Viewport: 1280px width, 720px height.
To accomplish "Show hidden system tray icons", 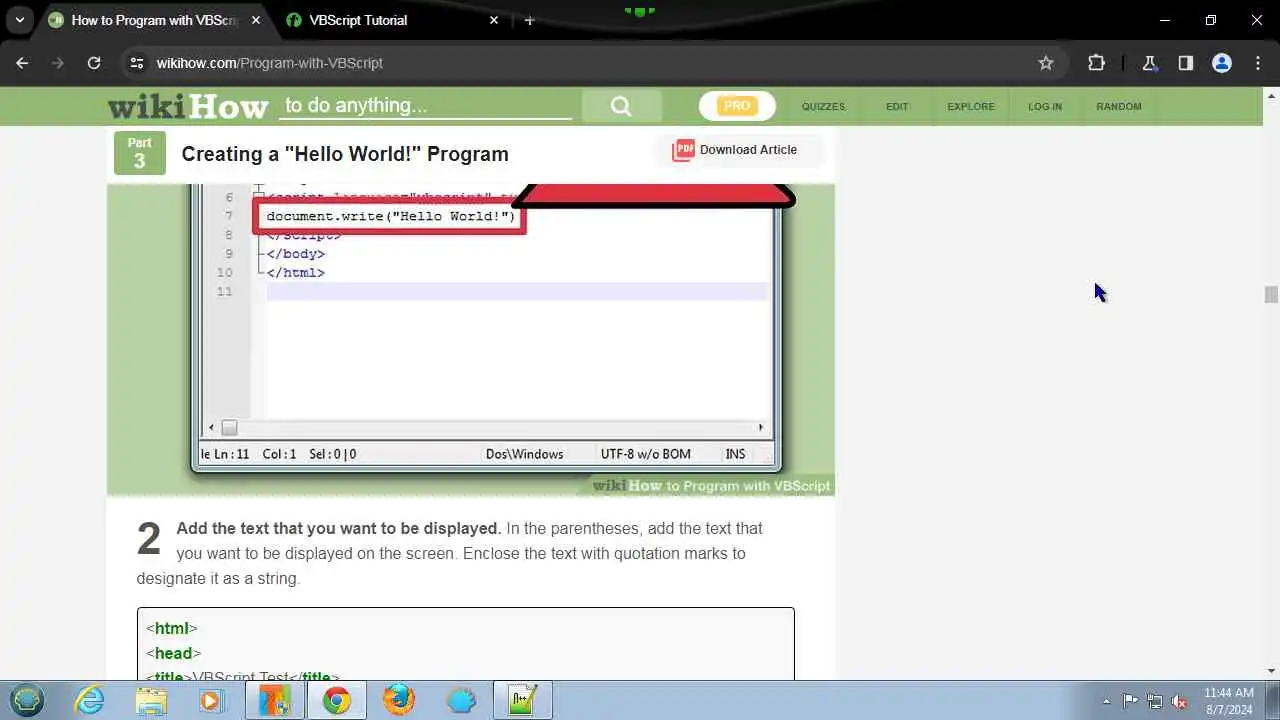I will 1106,701.
